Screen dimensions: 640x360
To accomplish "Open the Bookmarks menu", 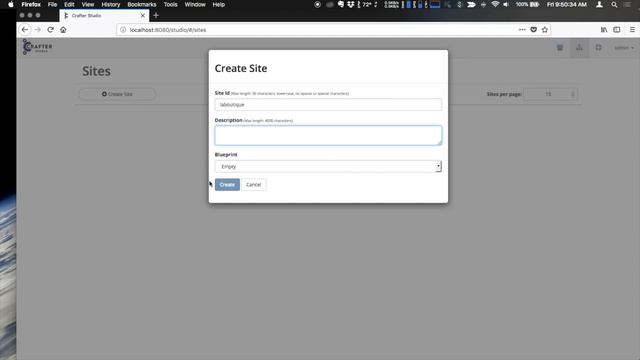I will pyautogui.click(x=142, y=4).
